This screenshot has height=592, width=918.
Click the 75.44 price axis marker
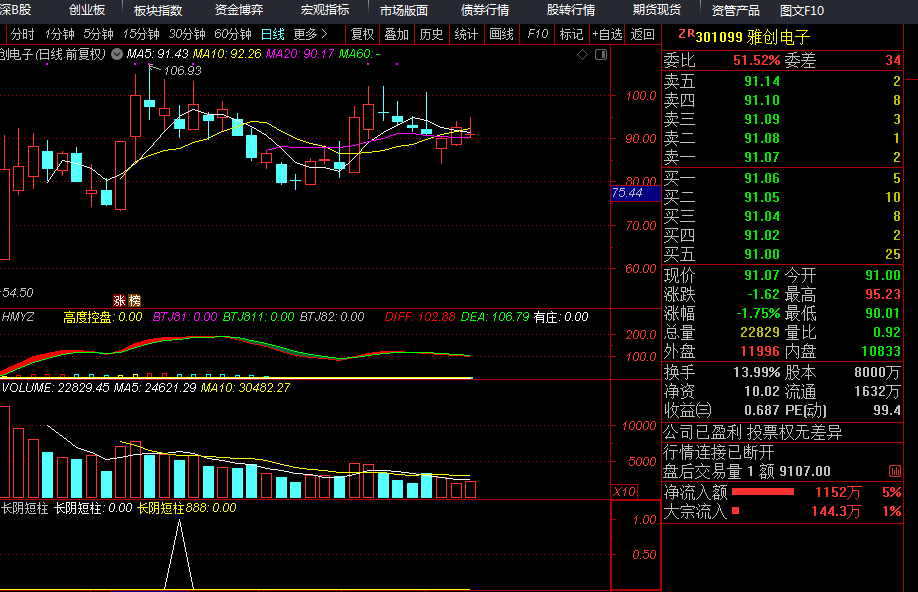[635, 193]
